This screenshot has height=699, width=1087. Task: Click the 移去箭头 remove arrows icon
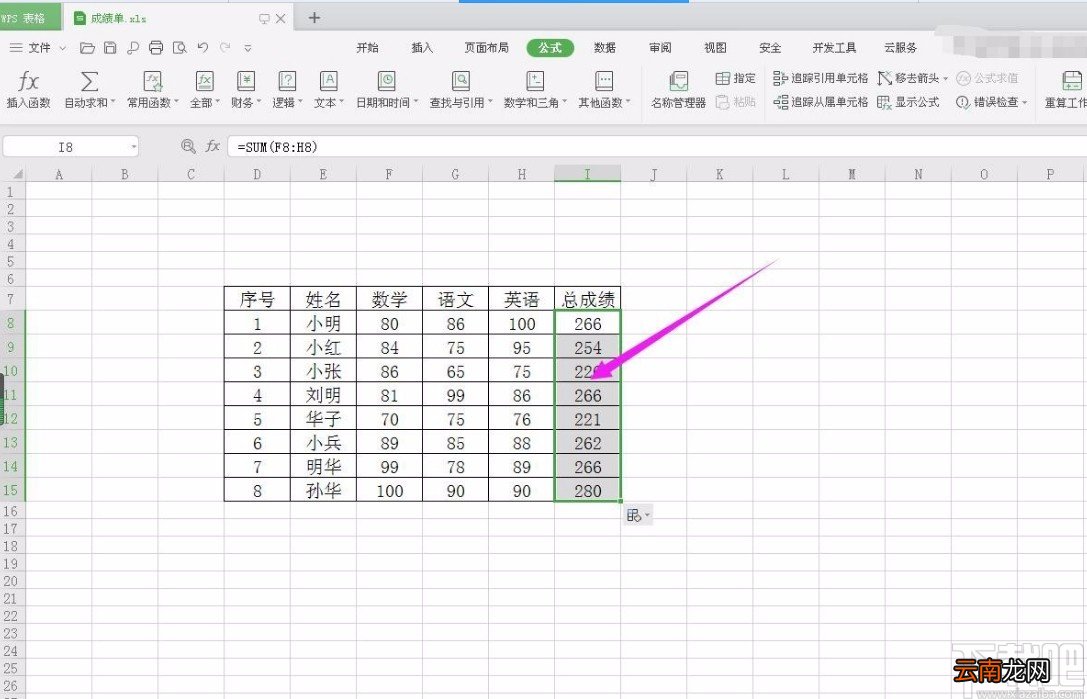pos(885,78)
